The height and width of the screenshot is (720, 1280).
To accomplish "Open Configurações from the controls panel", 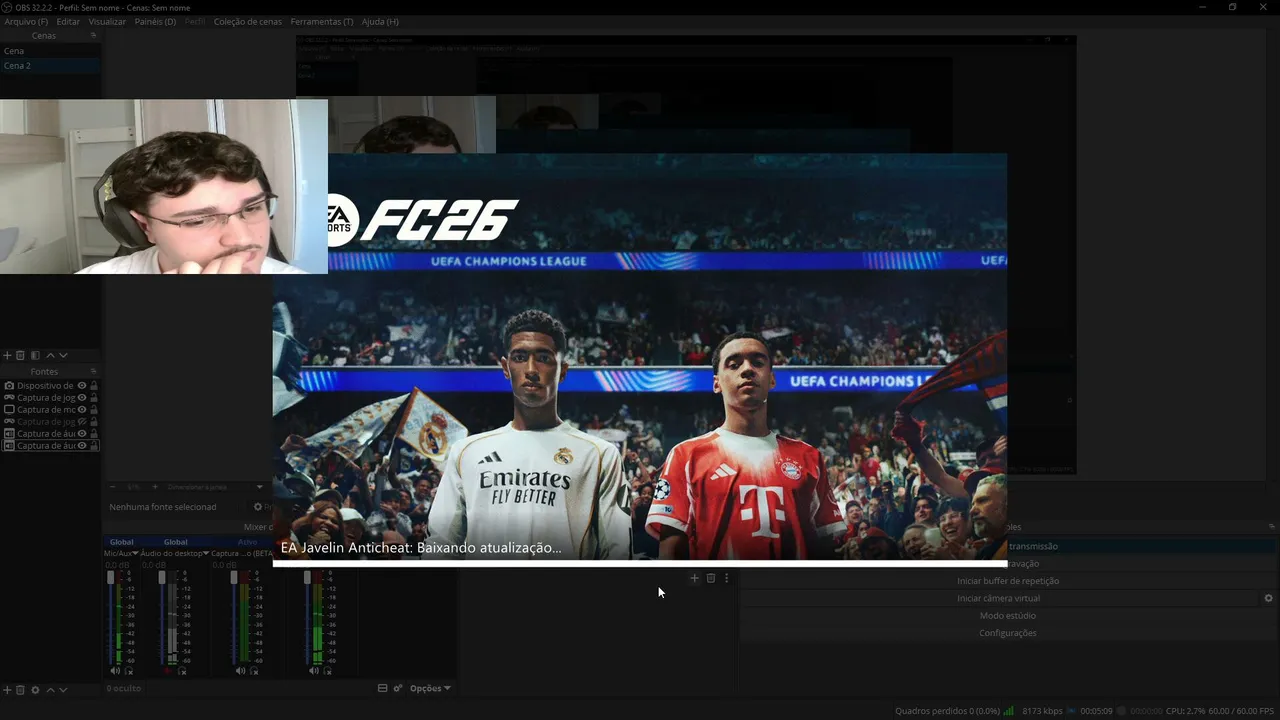I will point(1008,633).
